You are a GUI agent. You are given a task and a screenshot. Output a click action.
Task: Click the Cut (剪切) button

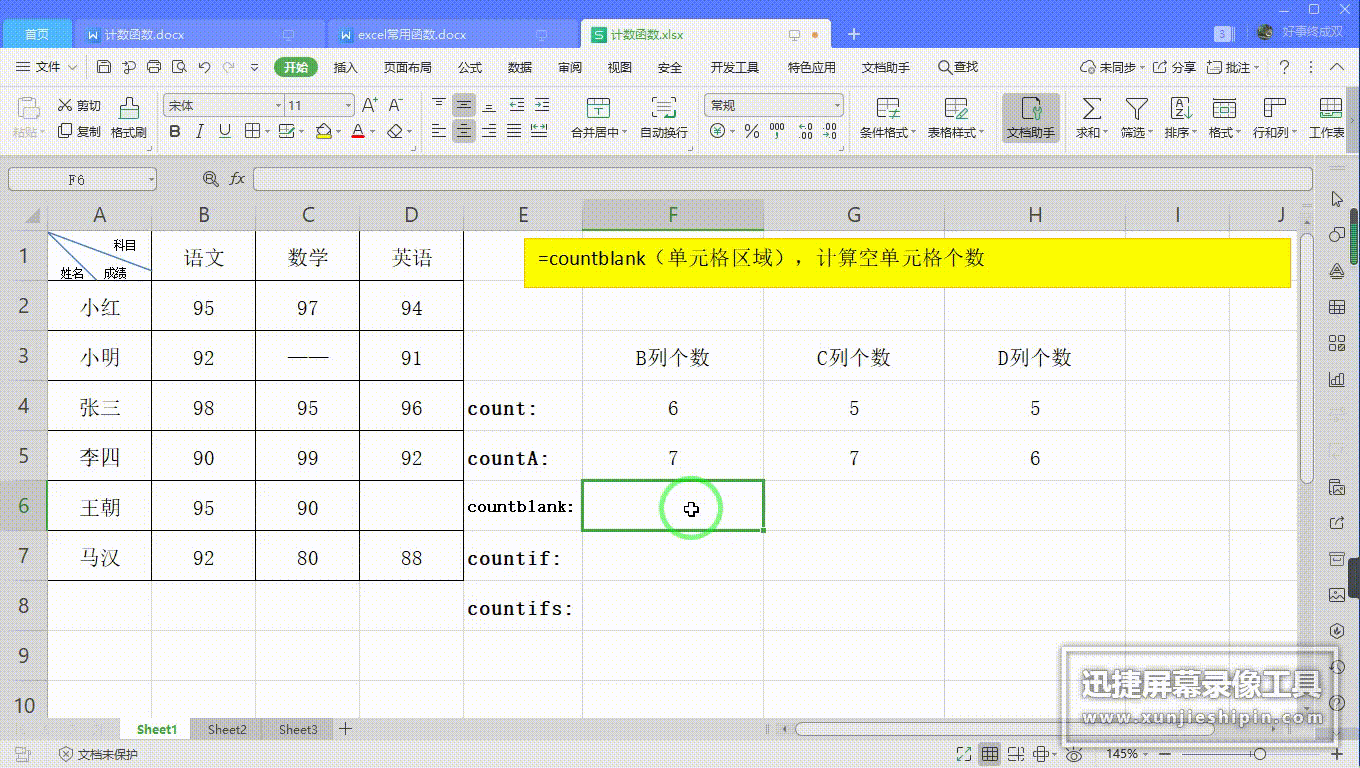[79, 105]
